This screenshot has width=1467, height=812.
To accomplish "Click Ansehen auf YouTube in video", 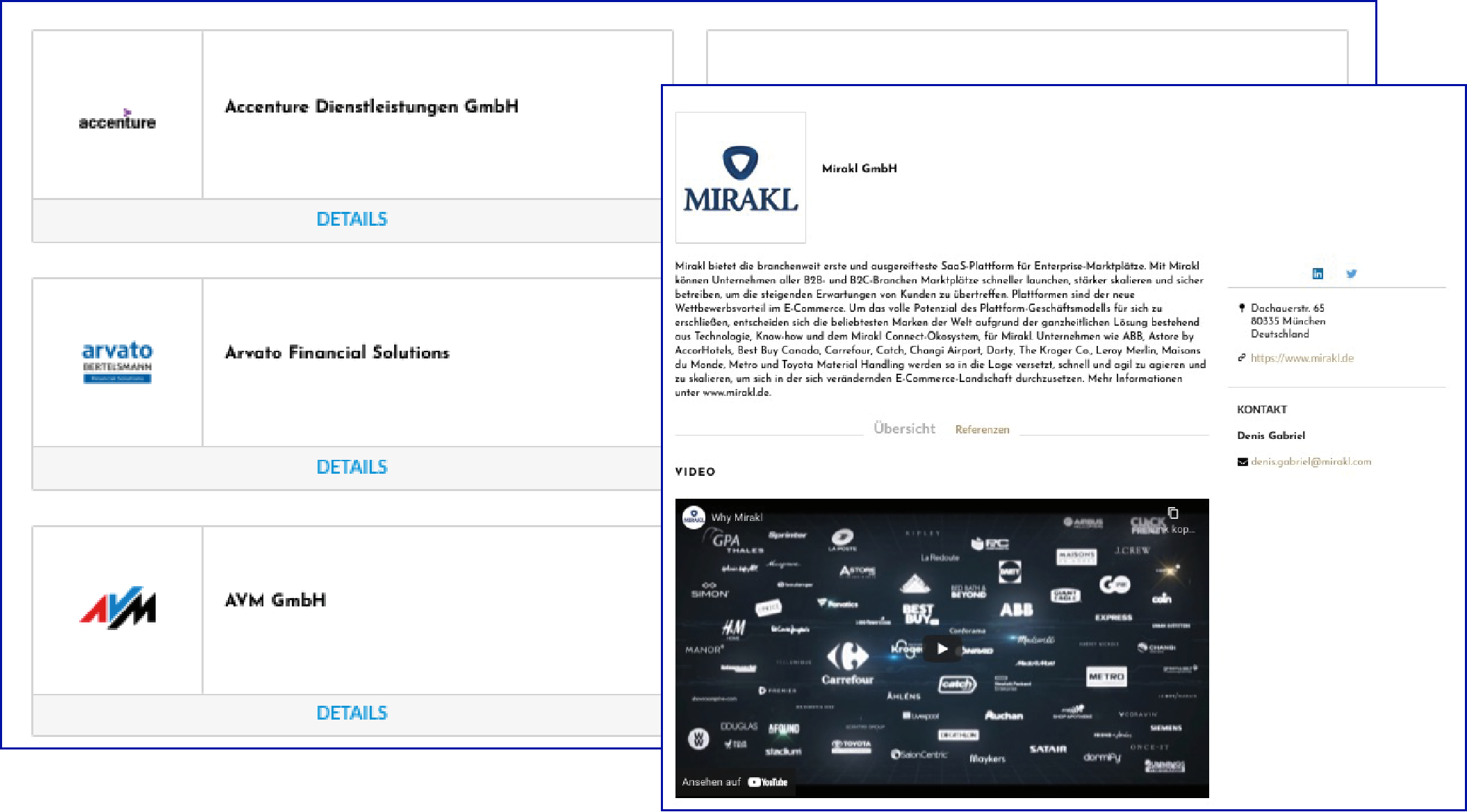I will [735, 782].
